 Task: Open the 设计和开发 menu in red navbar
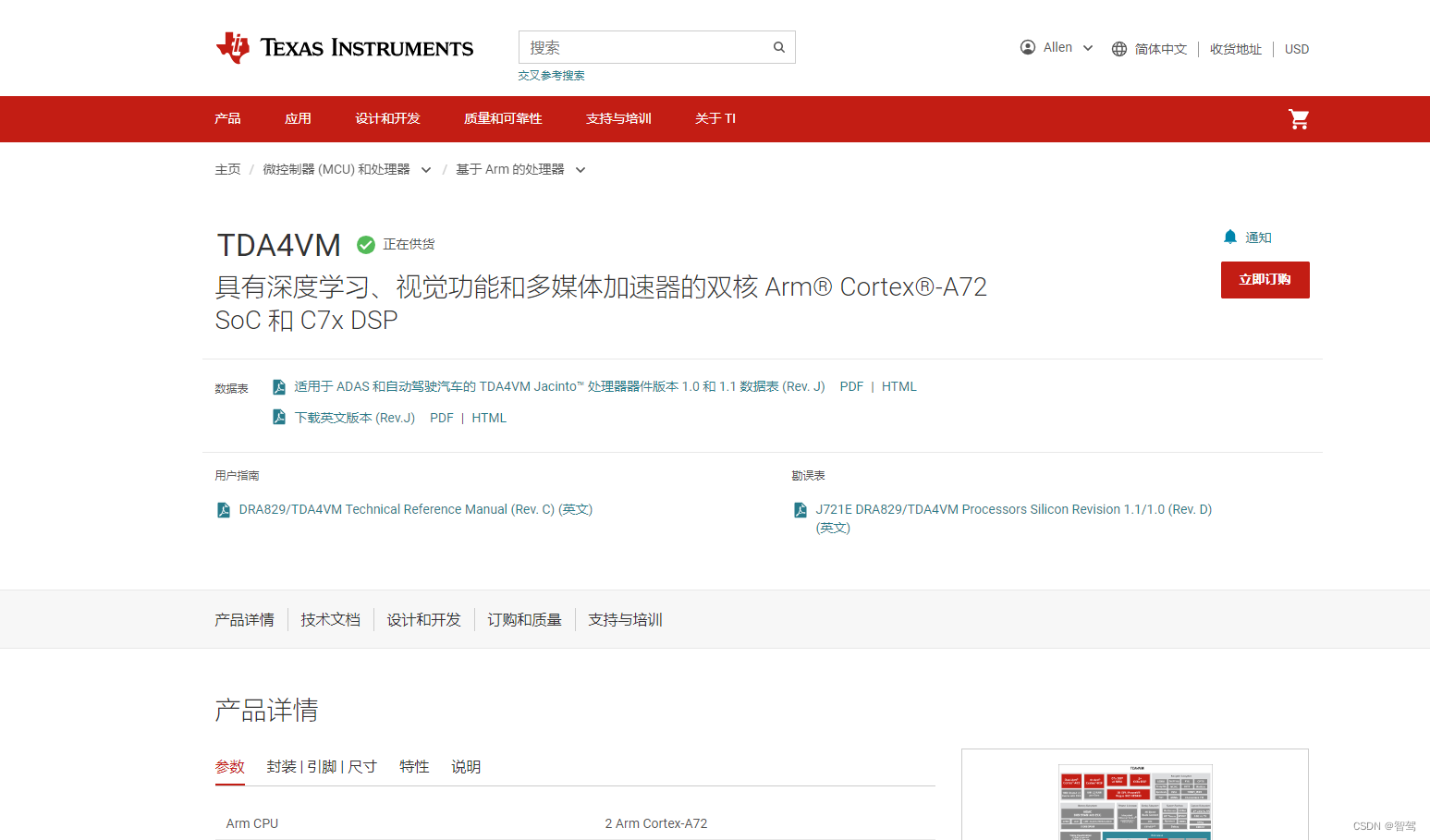tap(387, 118)
